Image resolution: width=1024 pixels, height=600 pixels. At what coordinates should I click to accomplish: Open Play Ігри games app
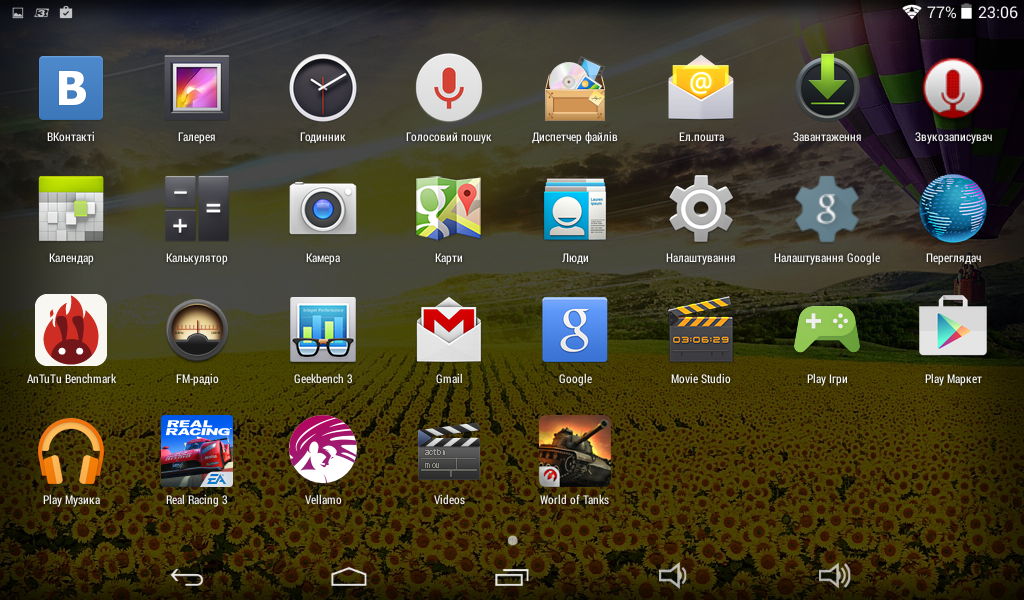coord(827,330)
